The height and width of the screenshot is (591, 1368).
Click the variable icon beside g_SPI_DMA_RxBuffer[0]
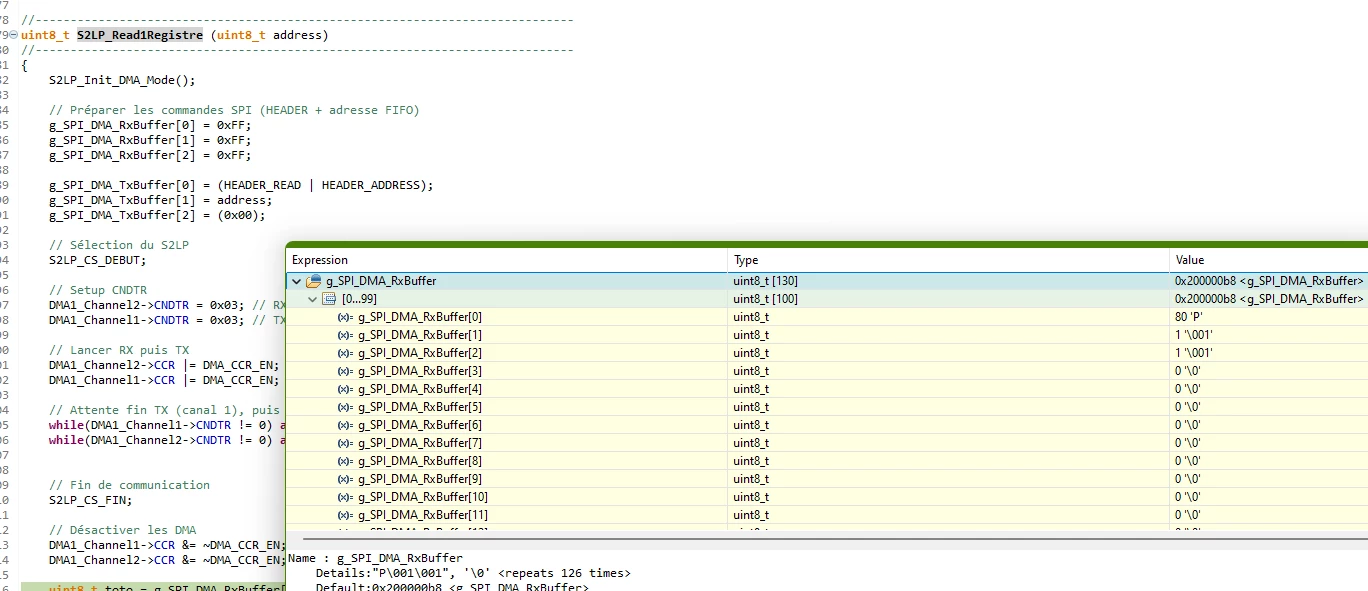pyautogui.click(x=346, y=317)
